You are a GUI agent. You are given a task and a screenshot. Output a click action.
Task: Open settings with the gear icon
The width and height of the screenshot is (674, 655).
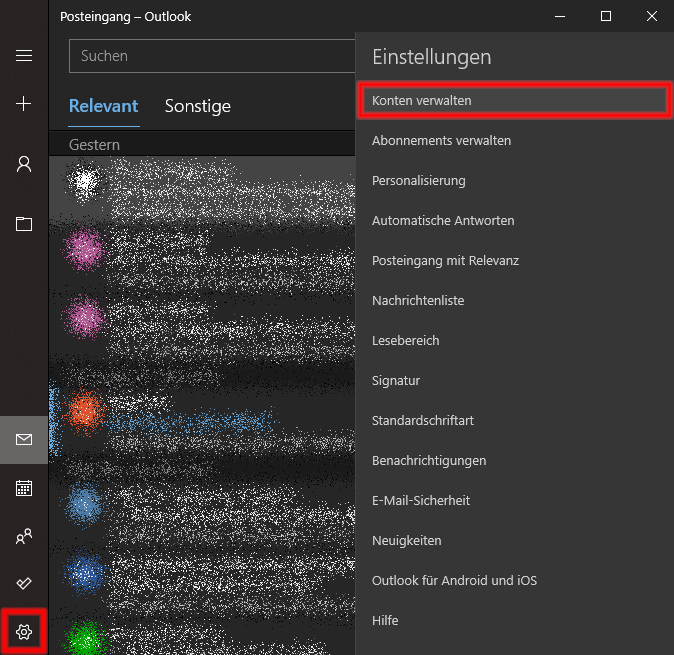(x=24, y=632)
